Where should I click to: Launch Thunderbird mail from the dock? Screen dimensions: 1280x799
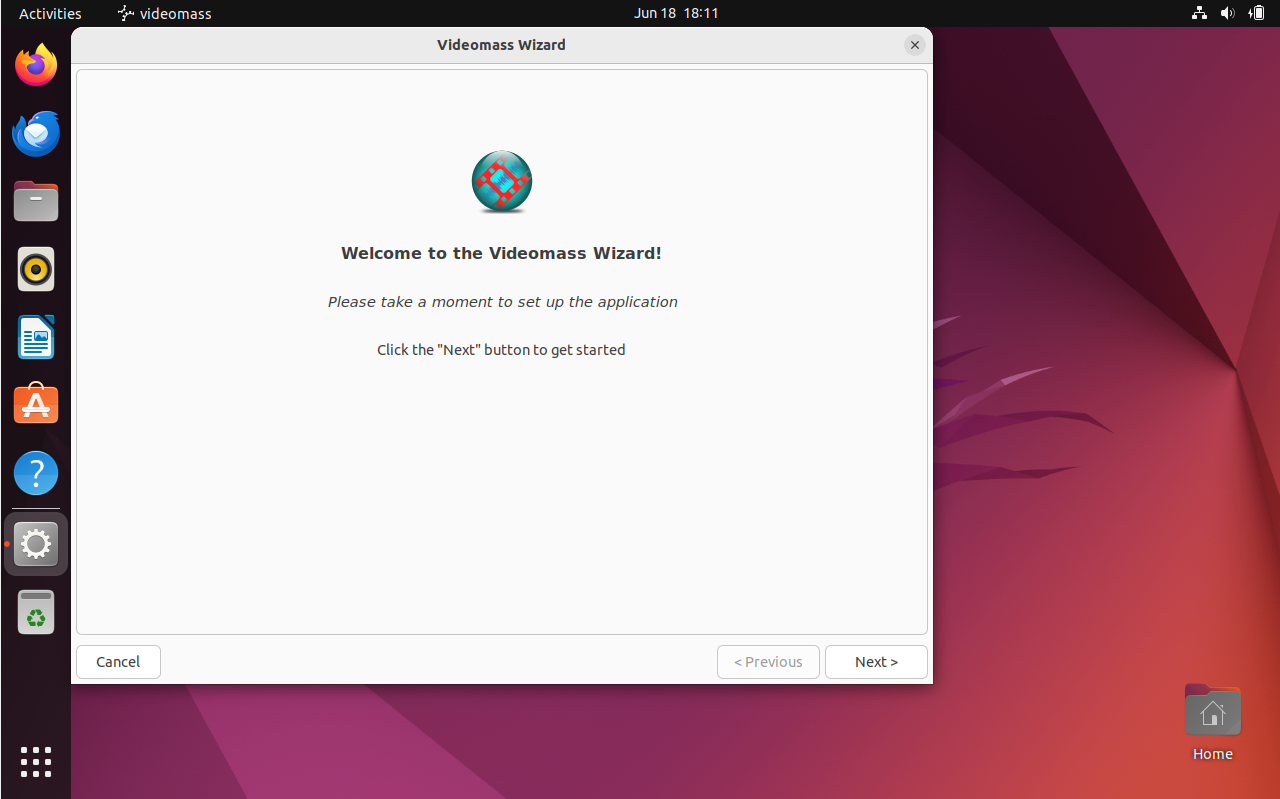pyautogui.click(x=36, y=134)
